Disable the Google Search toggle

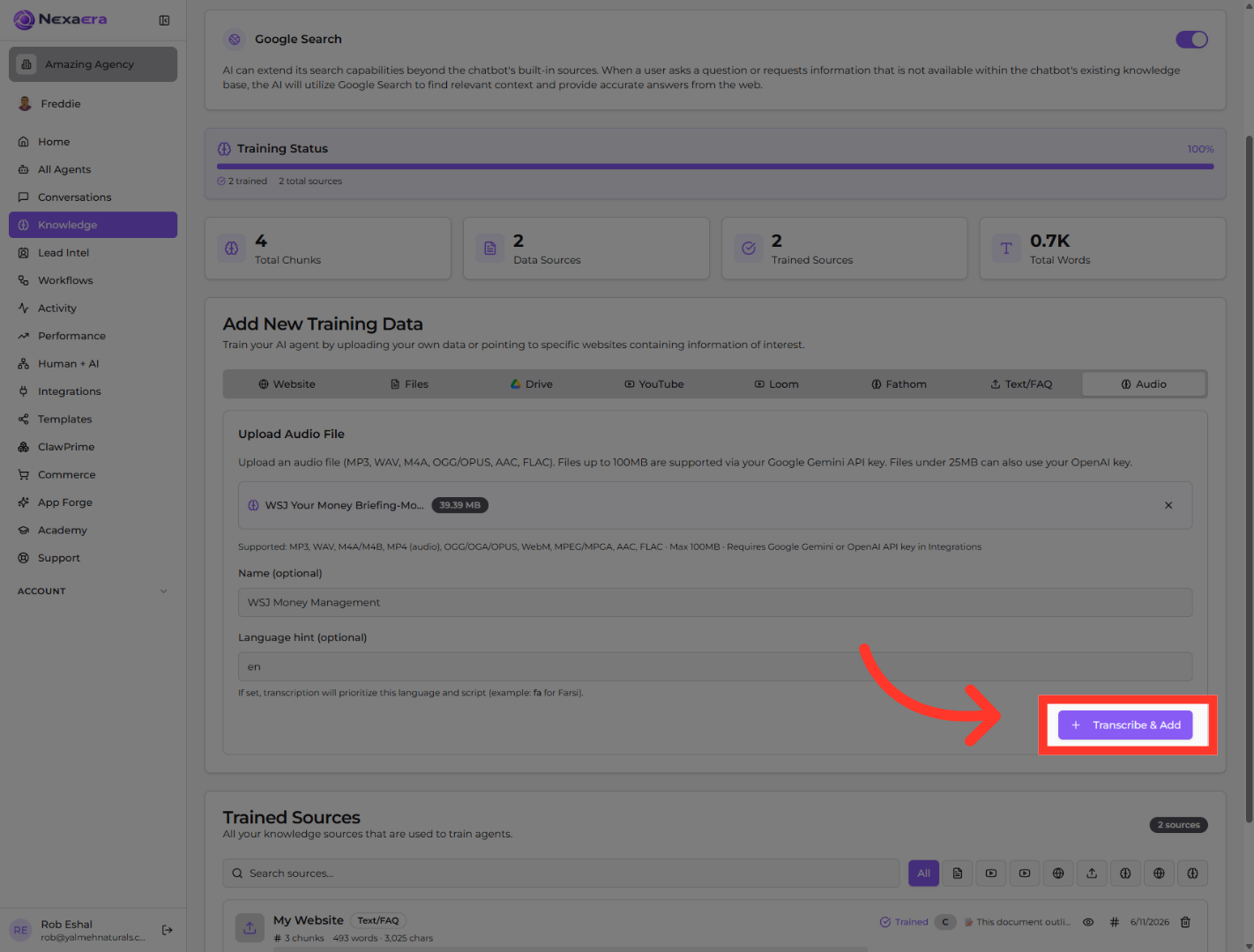click(x=1191, y=40)
